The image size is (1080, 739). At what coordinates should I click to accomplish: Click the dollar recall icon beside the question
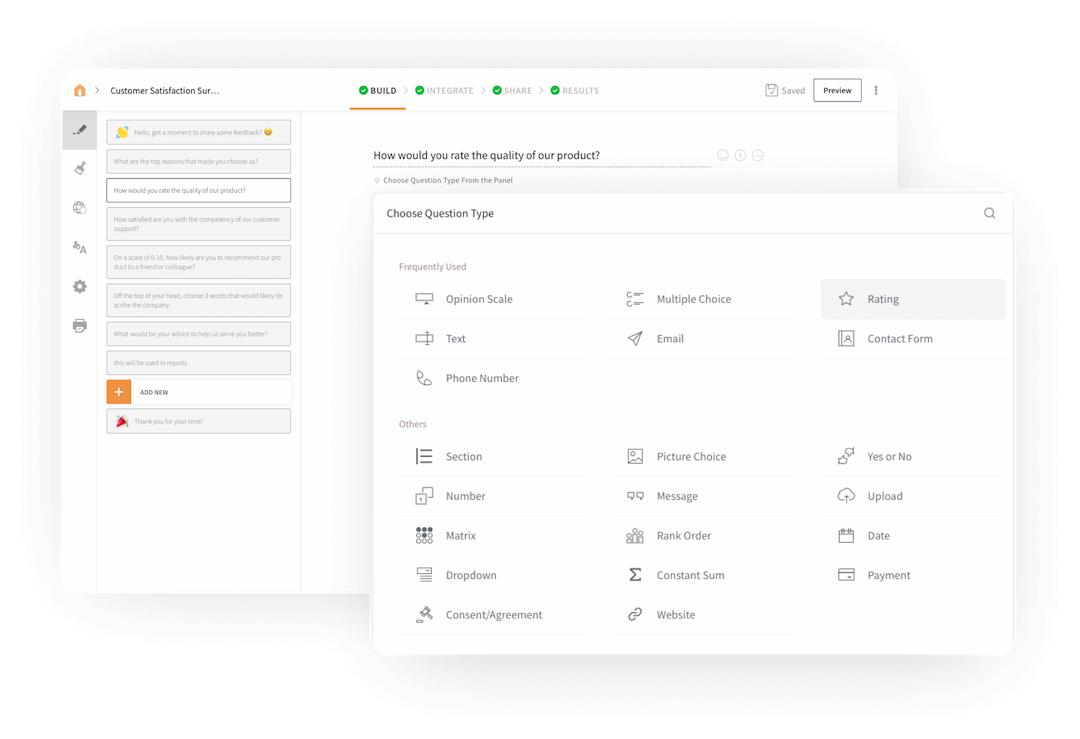click(740, 155)
